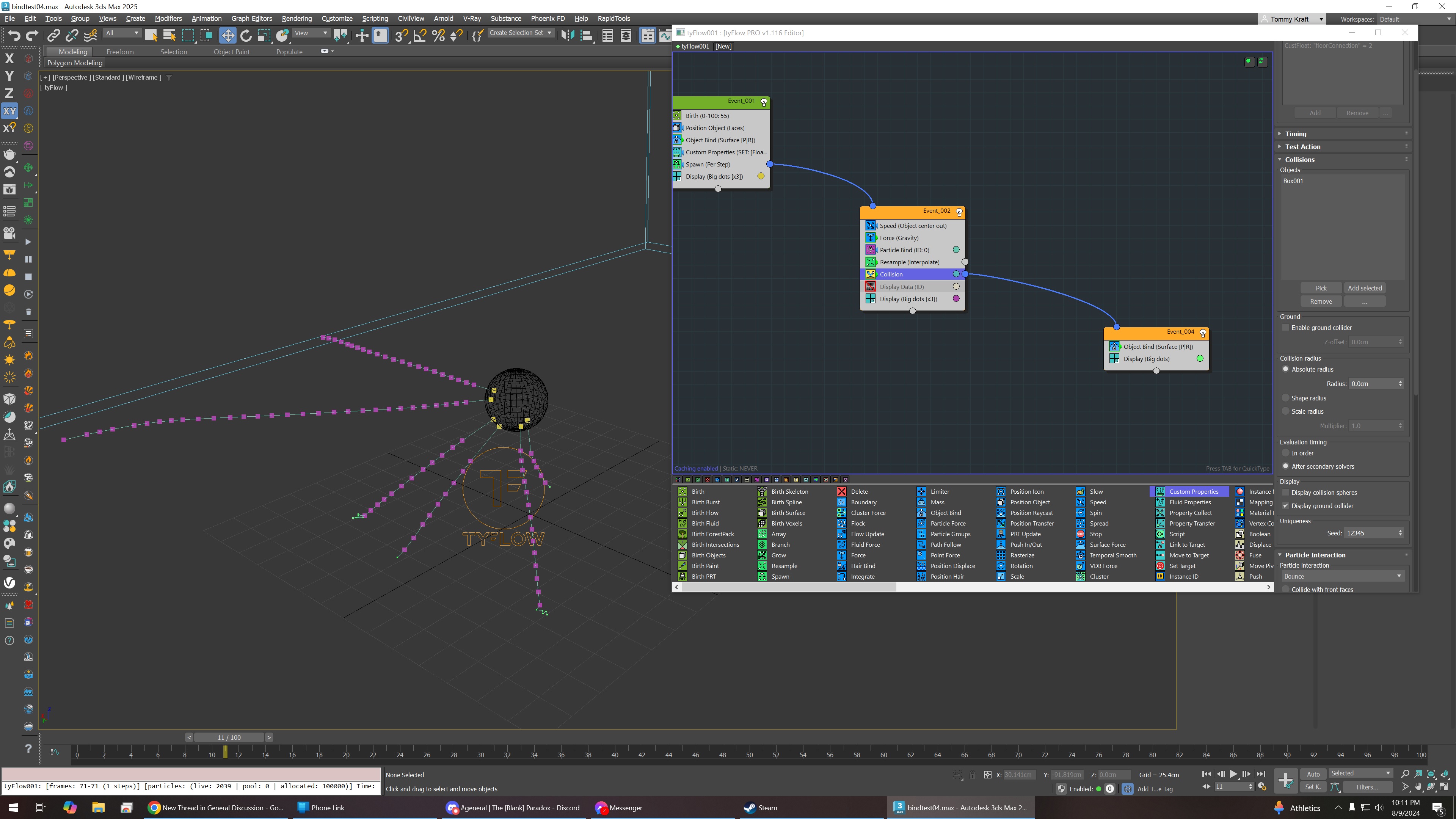Expand the Timing rollout

(x=1296, y=134)
